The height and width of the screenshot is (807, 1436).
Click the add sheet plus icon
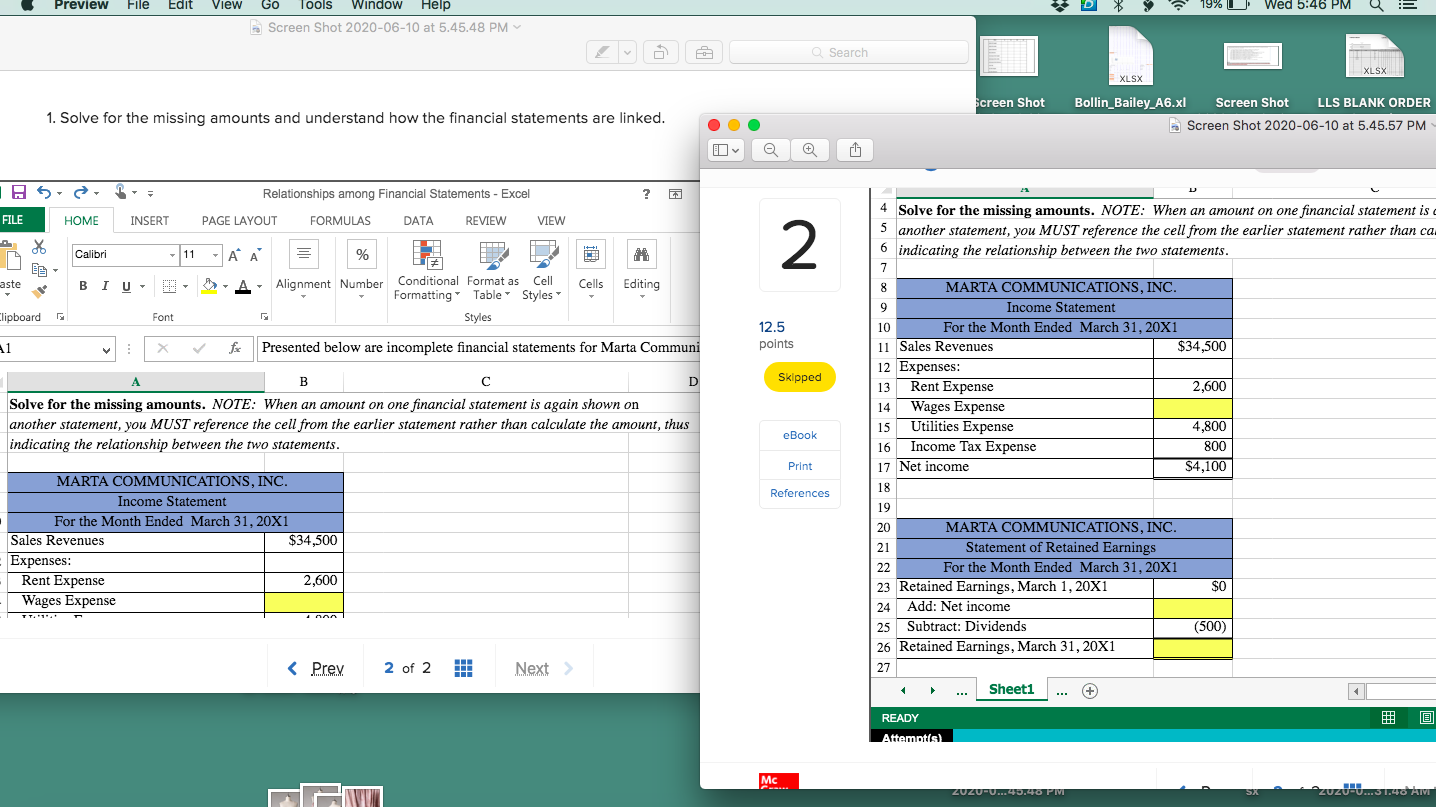point(1090,690)
